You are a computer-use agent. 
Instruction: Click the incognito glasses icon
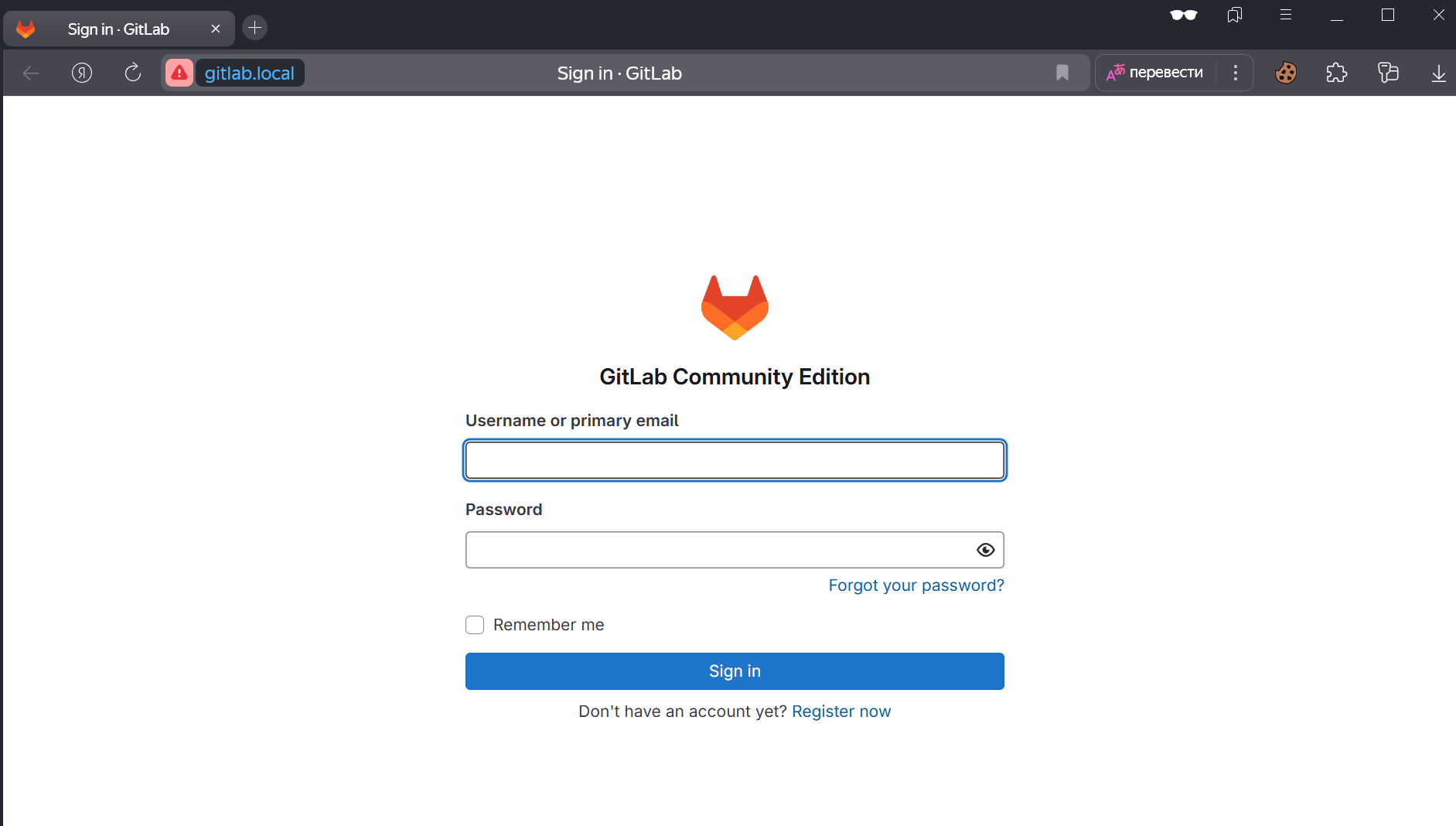coord(1183,15)
